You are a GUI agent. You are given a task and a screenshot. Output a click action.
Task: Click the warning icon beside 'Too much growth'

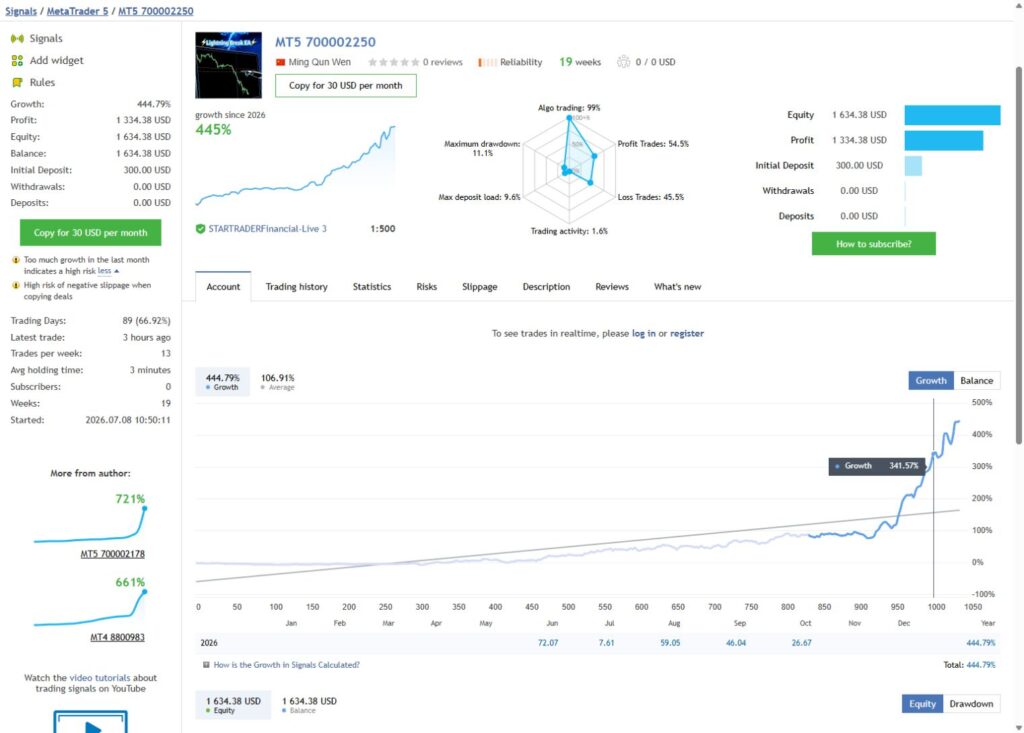[x=16, y=260]
